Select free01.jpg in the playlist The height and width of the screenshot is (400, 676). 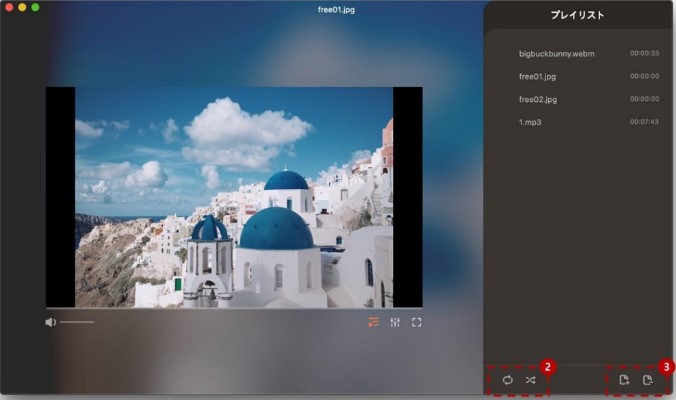pos(538,76)
